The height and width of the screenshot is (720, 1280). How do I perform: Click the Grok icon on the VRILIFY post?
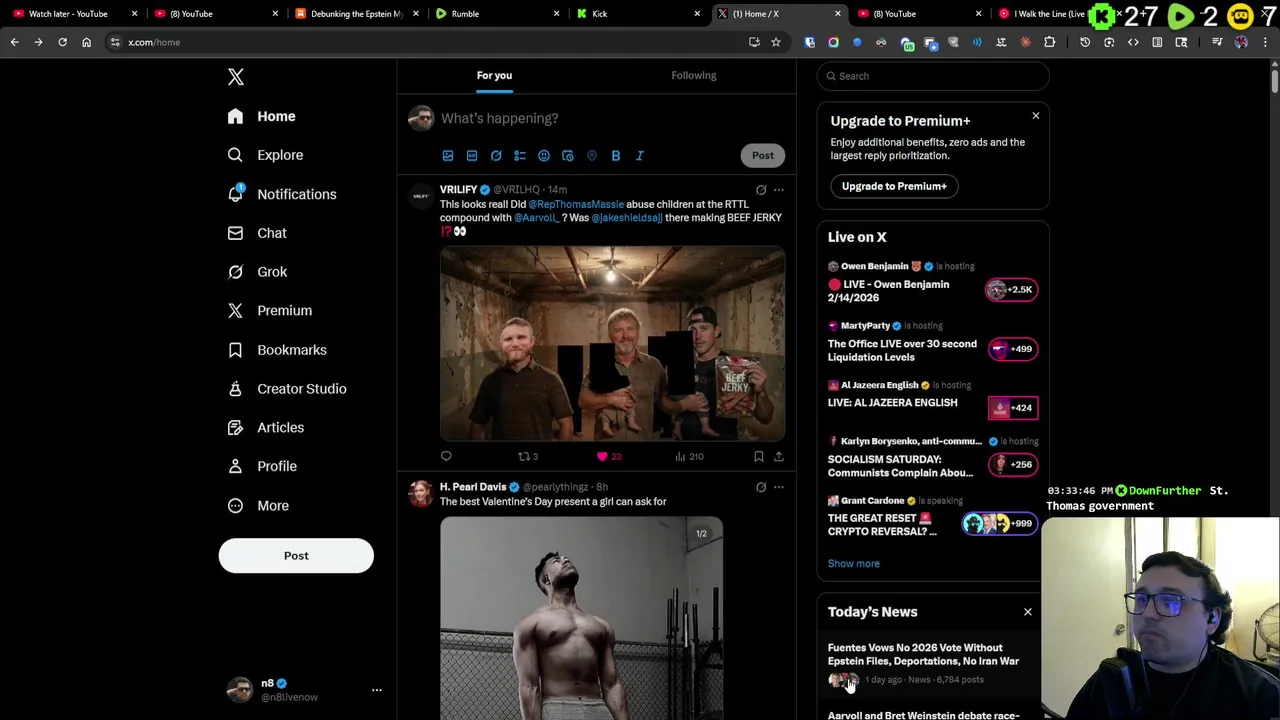point(761,190)
